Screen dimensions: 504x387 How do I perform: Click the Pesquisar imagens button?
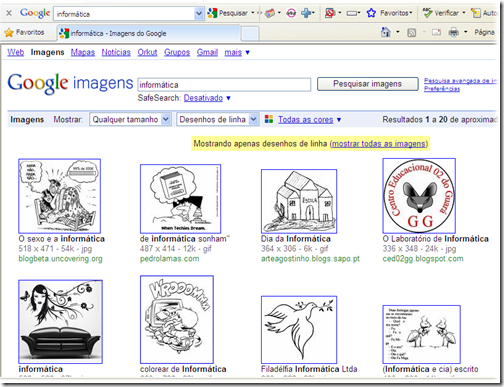[367, 84]
